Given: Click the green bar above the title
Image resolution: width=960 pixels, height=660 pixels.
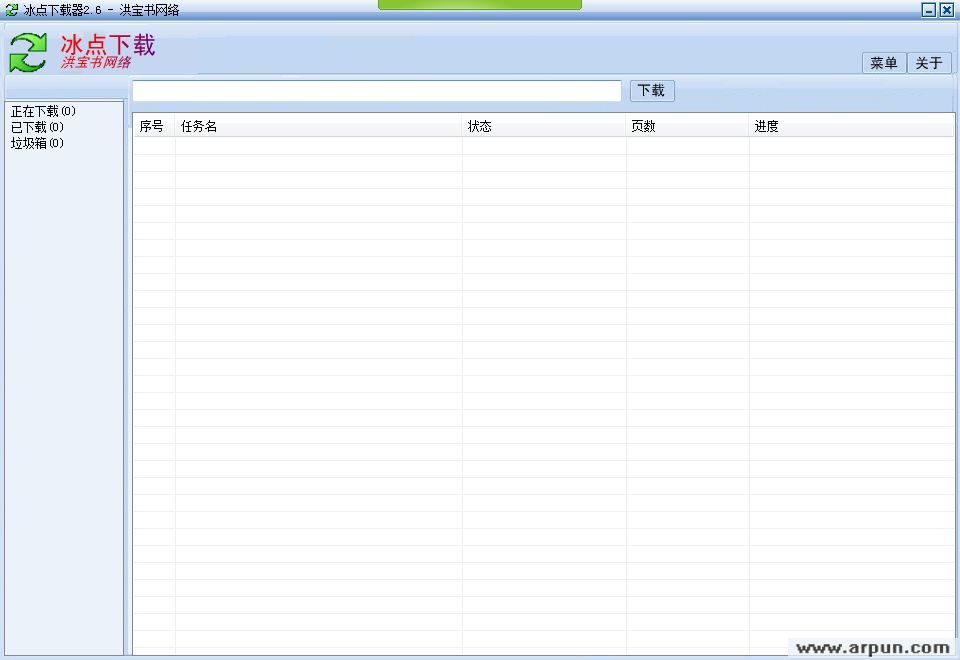Looking at the screenshot, I should pyautogui.click(x=480, y=5).
